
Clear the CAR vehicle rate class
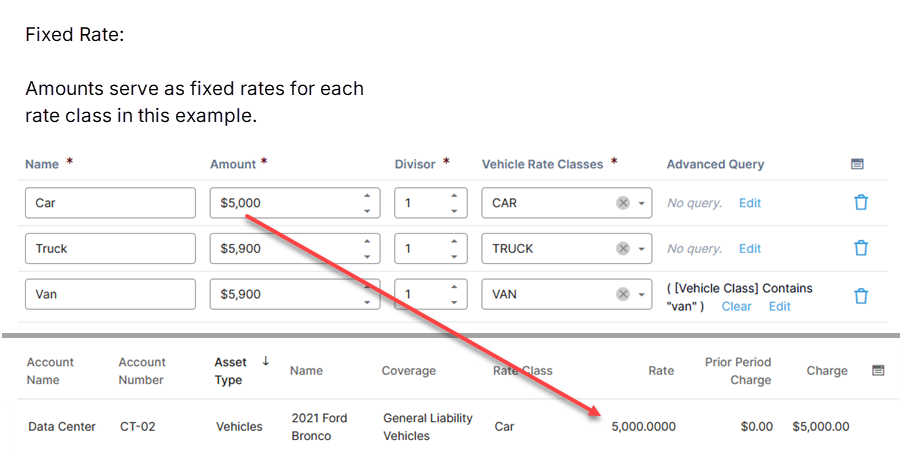(623, 203)
